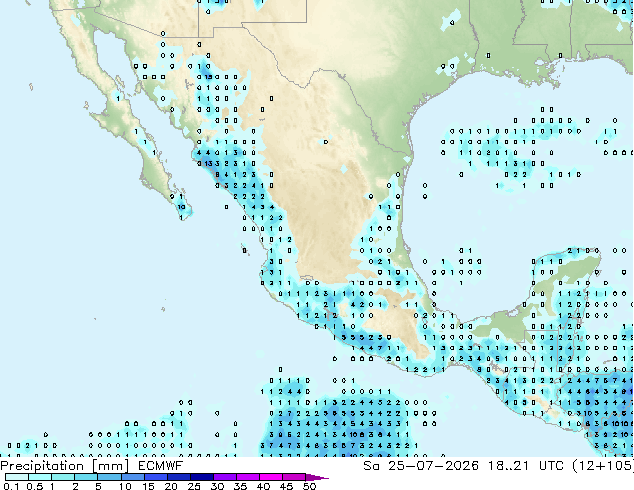Select the 0.1–0.5 mm legend color swatch
634x490 pixels.
click(x=17, y=477)
